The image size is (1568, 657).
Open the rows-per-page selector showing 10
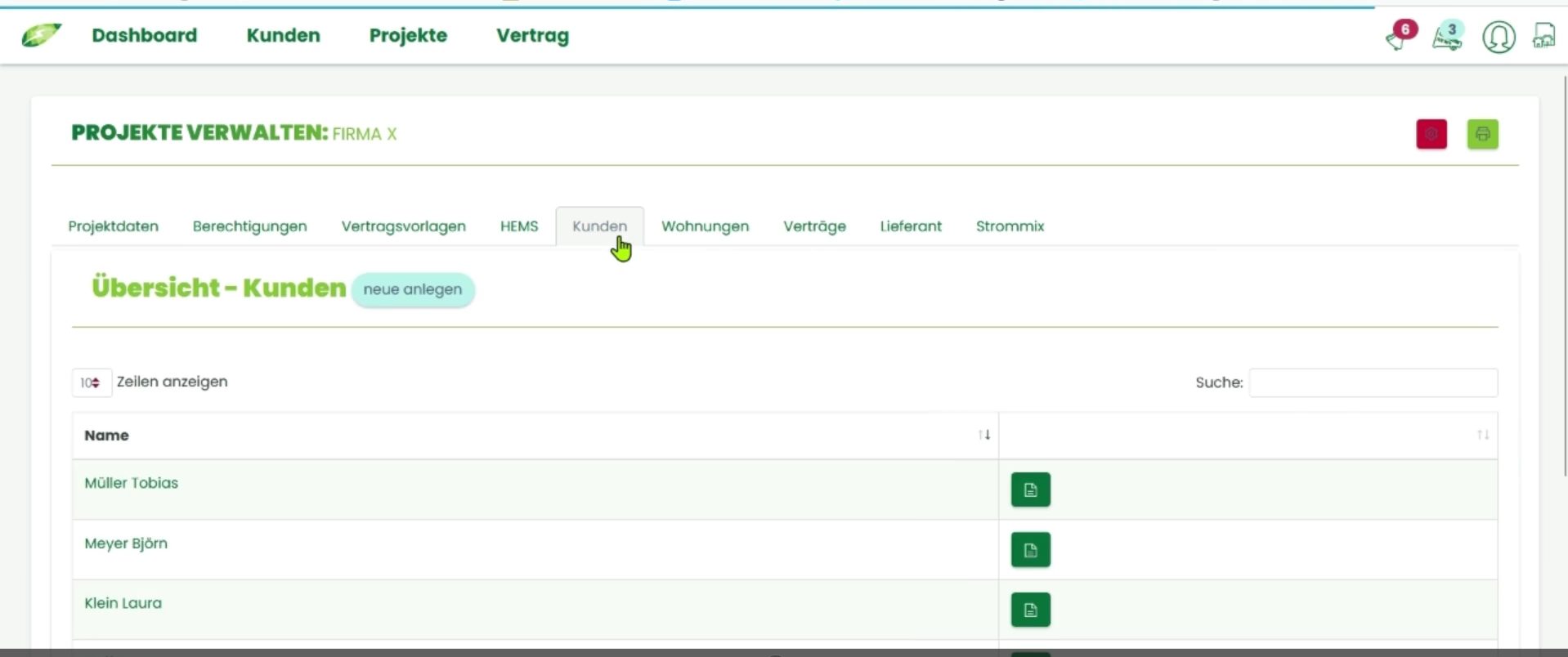coord(91,382)
